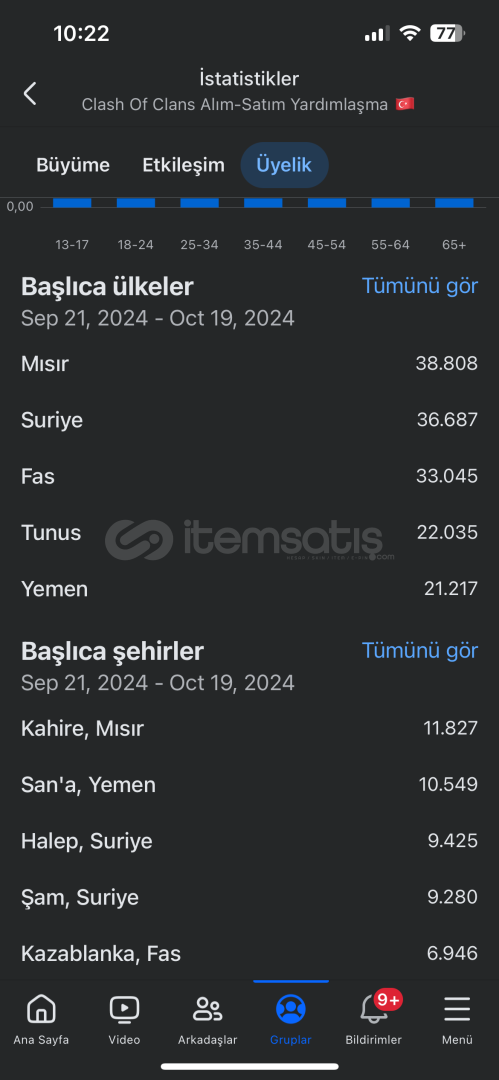The height and width of the screenshot is (1080, 499).
Task: Select the Mısır country row
Action: pos(250,364)
